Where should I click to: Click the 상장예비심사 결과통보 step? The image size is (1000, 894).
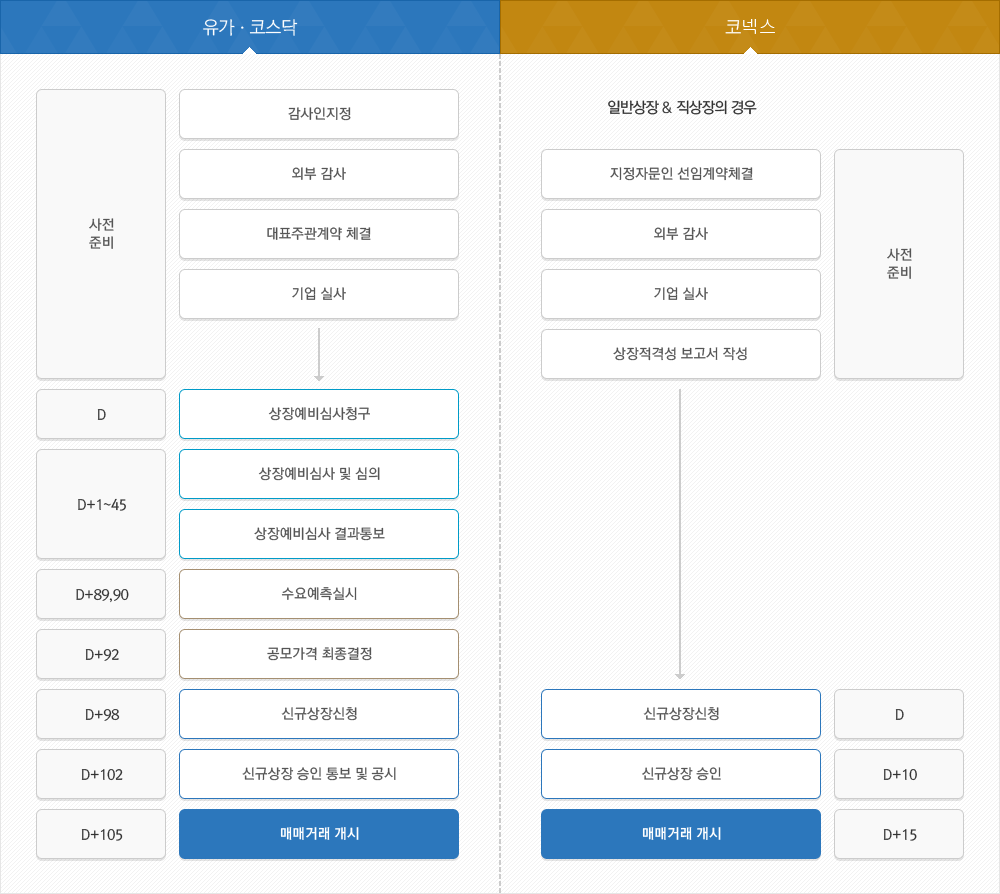pos(319,534)
